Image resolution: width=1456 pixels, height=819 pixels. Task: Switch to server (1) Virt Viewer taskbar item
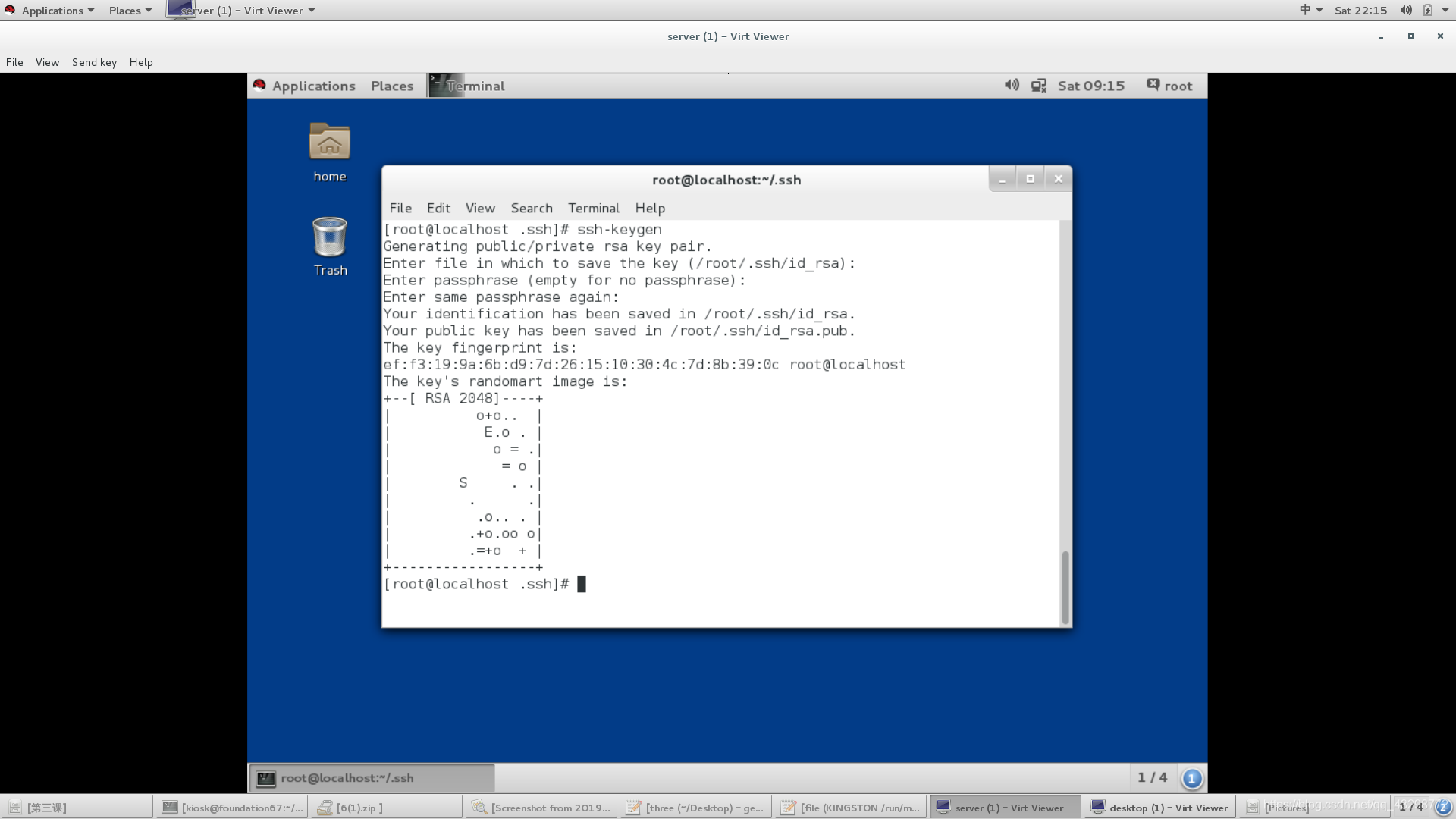coord(1005,808)
